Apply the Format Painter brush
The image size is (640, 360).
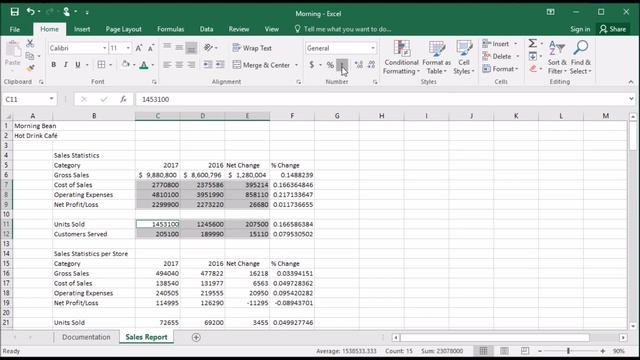pos(30,68)
